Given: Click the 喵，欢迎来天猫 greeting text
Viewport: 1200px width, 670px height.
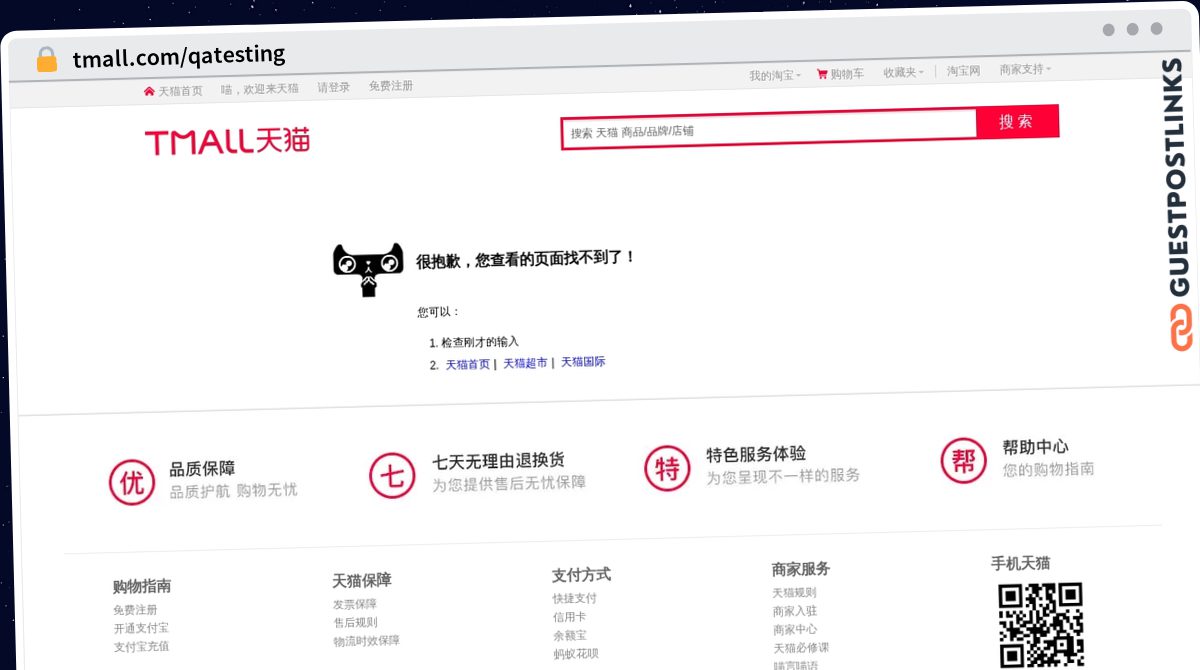Looking at the screenshot, I should coord(260,89).
